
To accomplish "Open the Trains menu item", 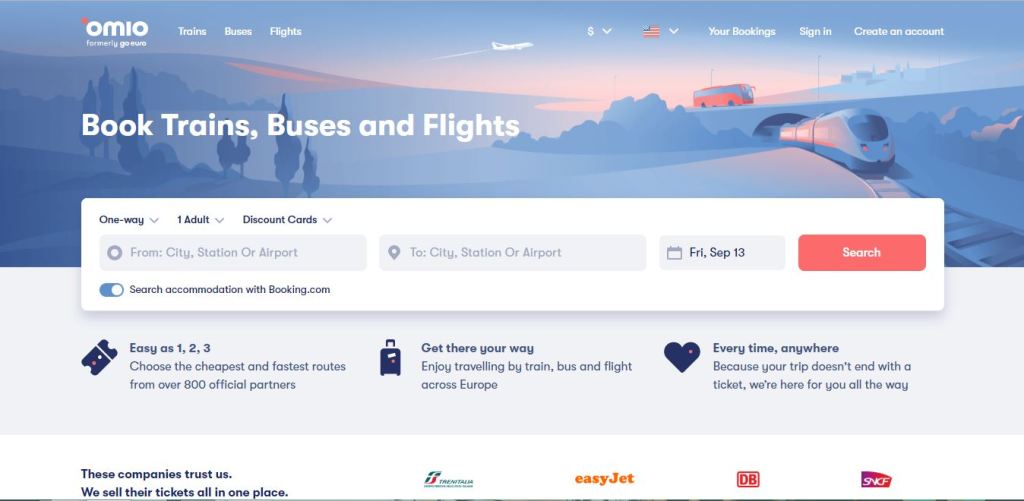I will (x=192, y=31).
